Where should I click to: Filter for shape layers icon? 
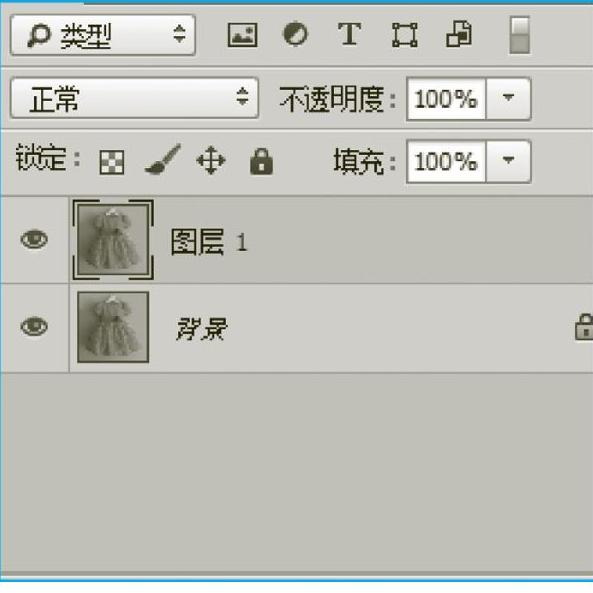tap(405, 35)
